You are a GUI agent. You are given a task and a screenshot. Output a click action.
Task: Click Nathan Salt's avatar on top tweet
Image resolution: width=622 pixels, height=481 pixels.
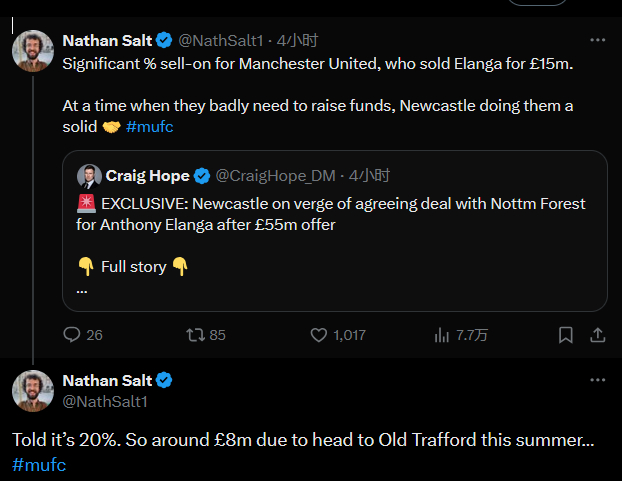(x=33, y=51)
